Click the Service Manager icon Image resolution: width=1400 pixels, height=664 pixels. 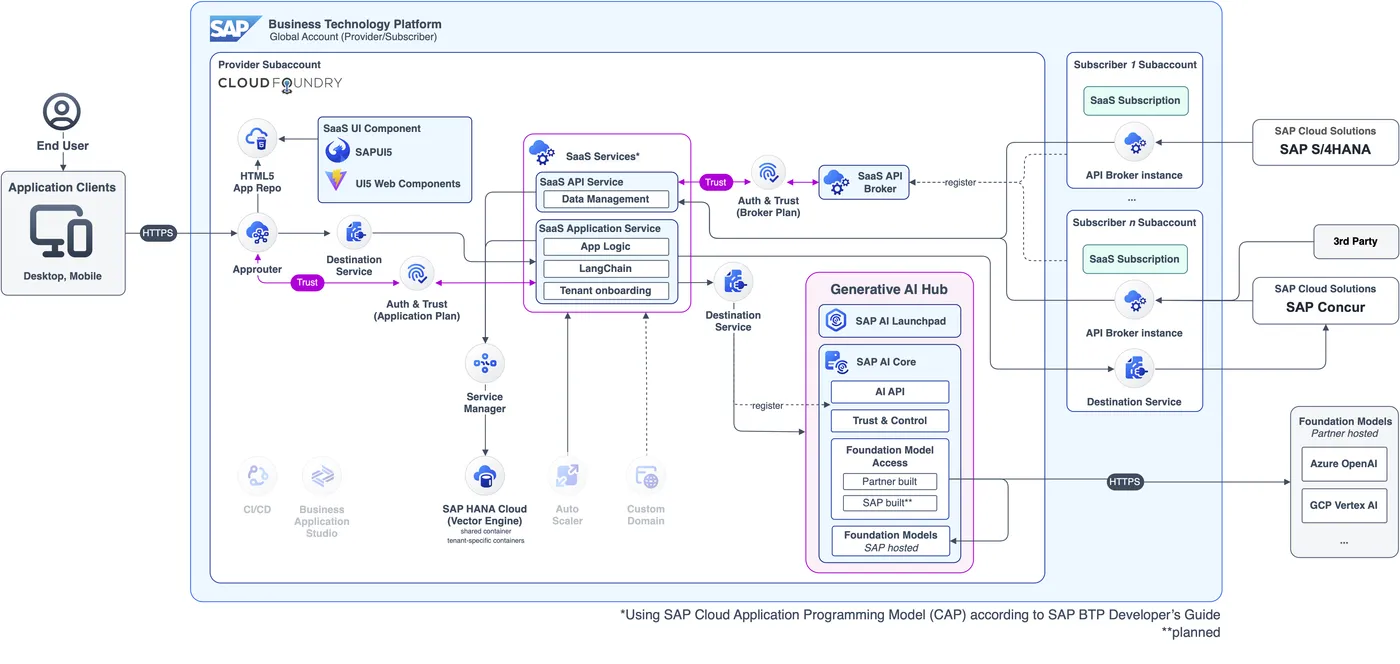coord(484,363)
